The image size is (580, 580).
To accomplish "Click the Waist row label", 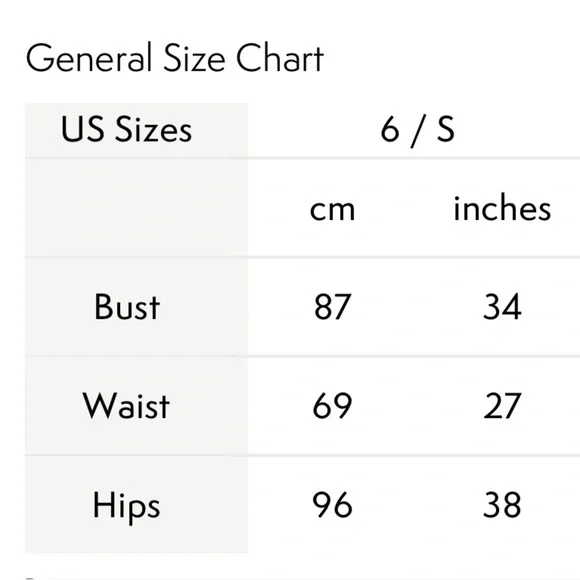I will coord(126,405).
